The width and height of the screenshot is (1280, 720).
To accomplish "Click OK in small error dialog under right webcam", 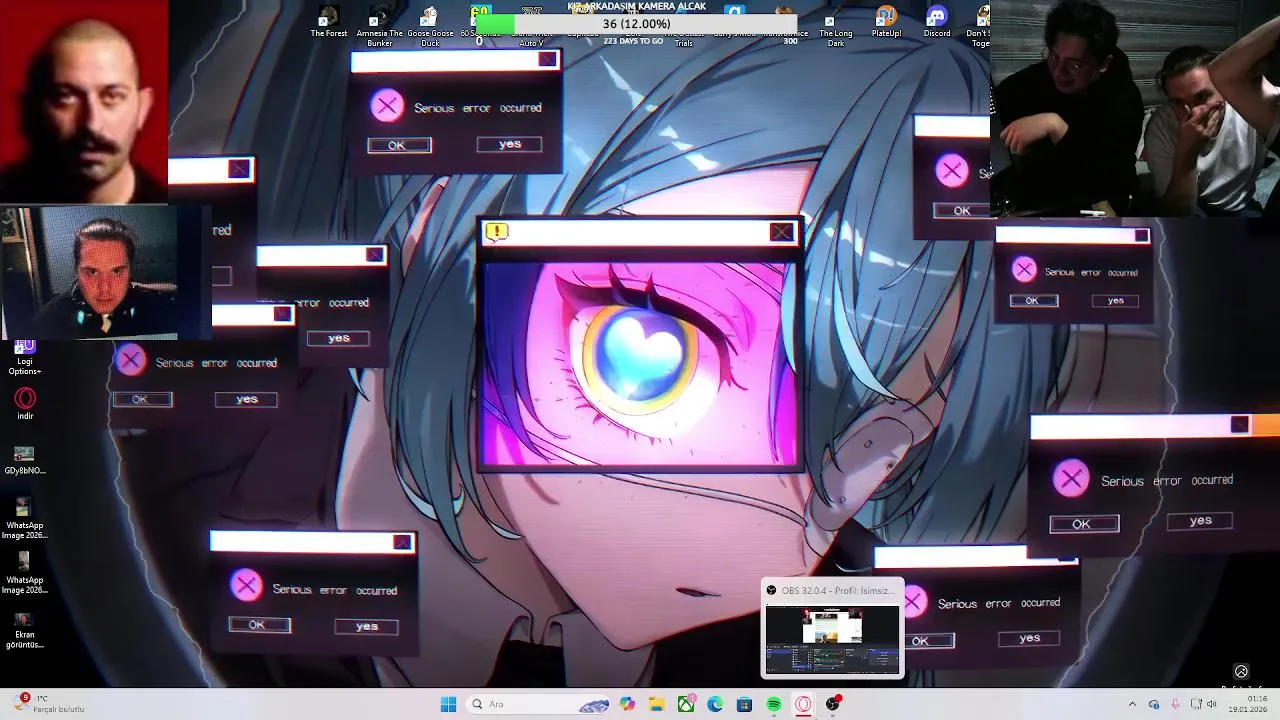I will tap(1033, 300).
